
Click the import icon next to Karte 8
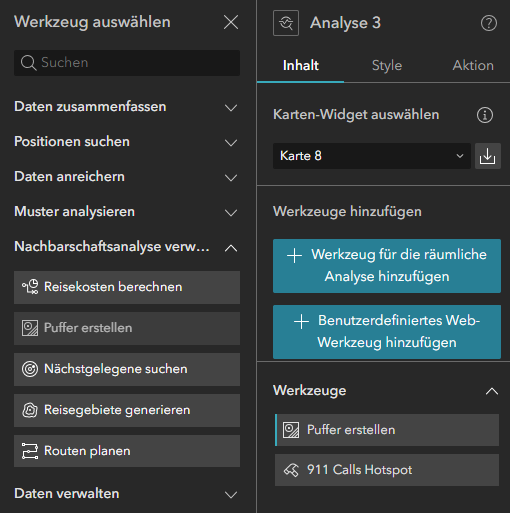pos(488,156)
